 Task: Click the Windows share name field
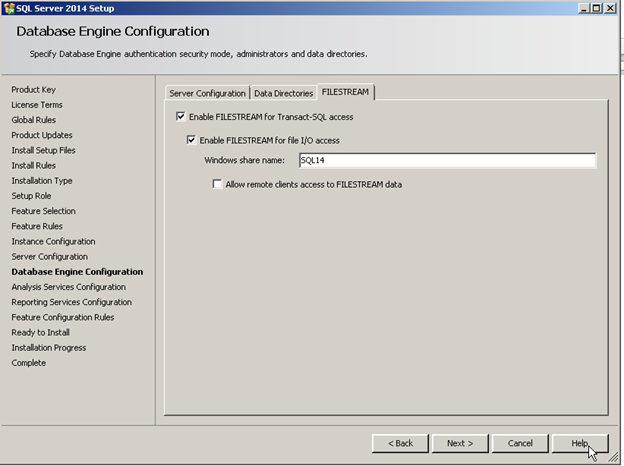447,160
